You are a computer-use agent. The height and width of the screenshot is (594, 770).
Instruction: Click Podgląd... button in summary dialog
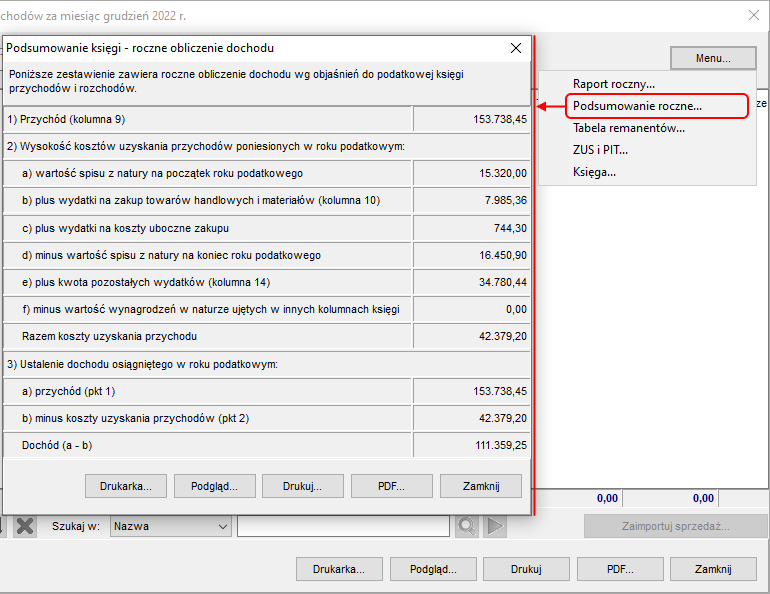click(214, 486)
